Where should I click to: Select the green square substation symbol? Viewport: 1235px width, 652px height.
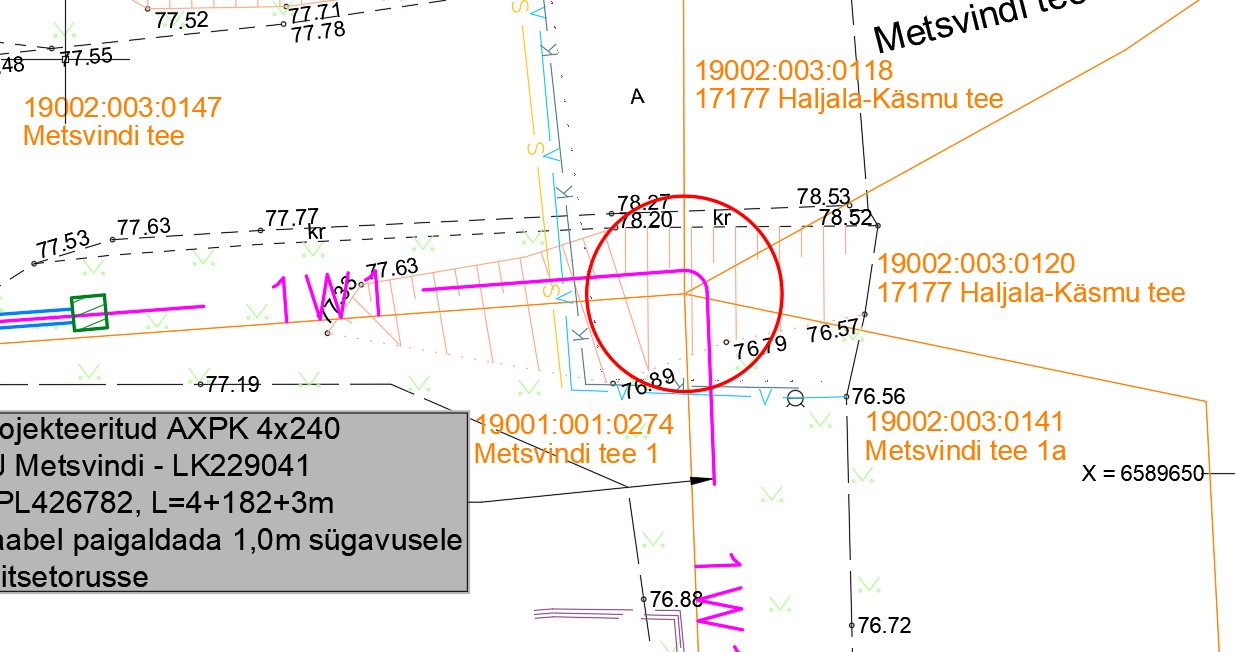click(89, 311)
